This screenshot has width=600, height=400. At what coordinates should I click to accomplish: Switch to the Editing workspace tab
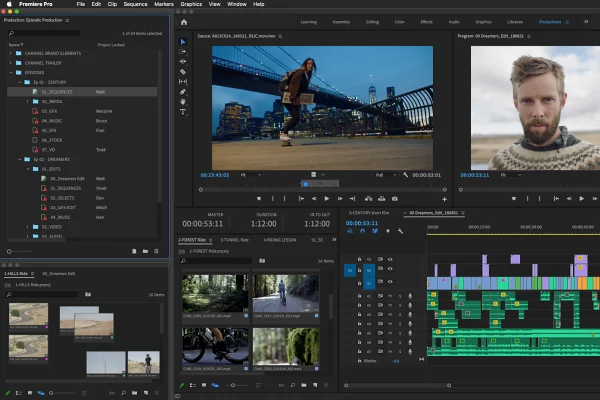pyautogui.click(x=372, y=22)
